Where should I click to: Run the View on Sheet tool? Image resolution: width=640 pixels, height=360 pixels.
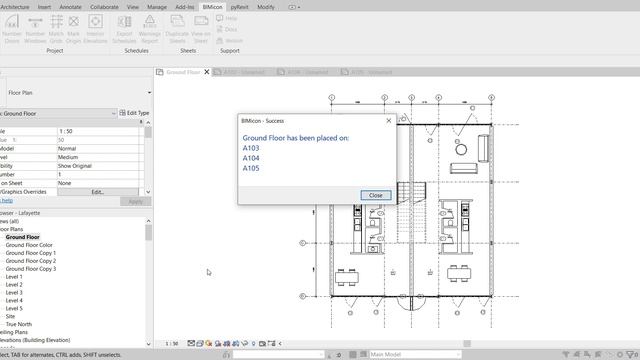coord(201,29)
